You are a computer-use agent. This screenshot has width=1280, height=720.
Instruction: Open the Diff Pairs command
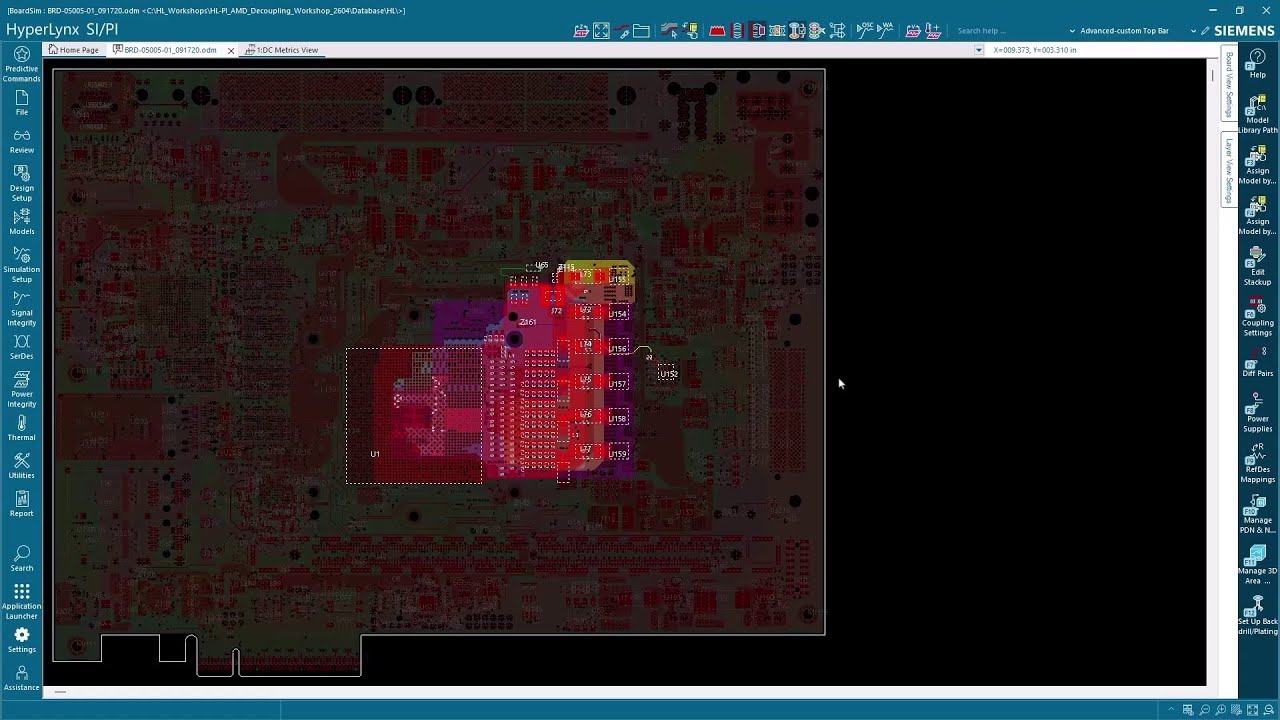[1257, 363]
